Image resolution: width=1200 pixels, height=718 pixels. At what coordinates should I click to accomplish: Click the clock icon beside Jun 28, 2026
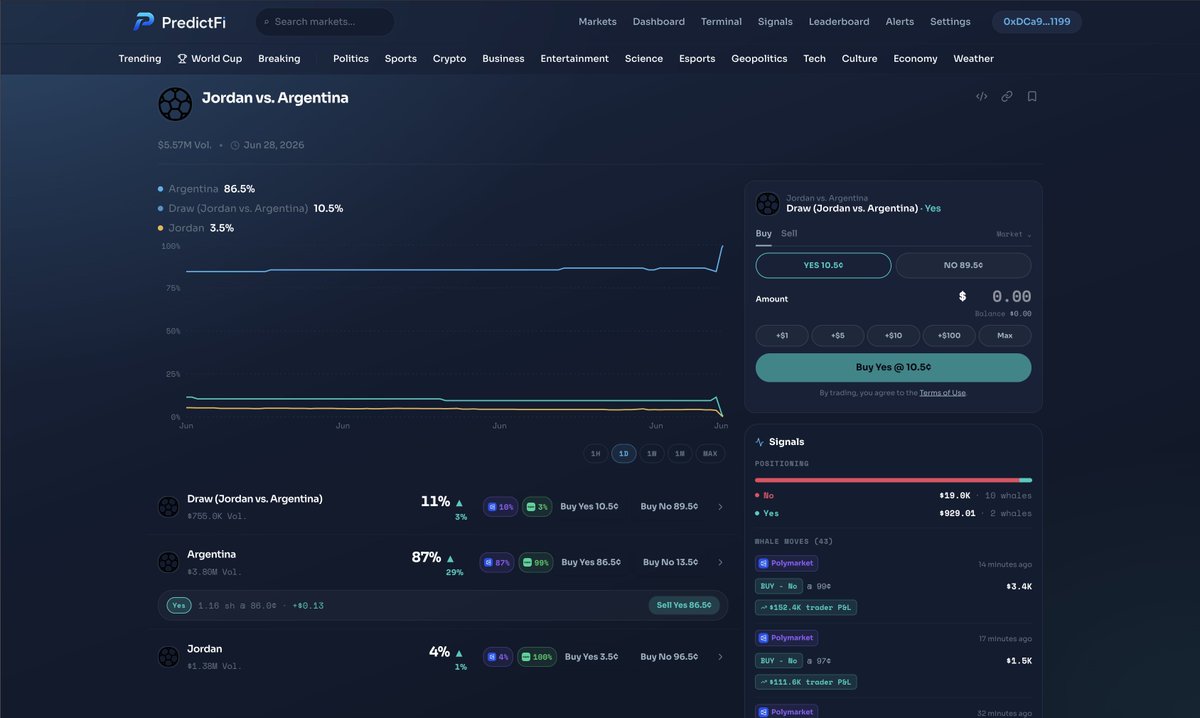(x=235, y=145)
